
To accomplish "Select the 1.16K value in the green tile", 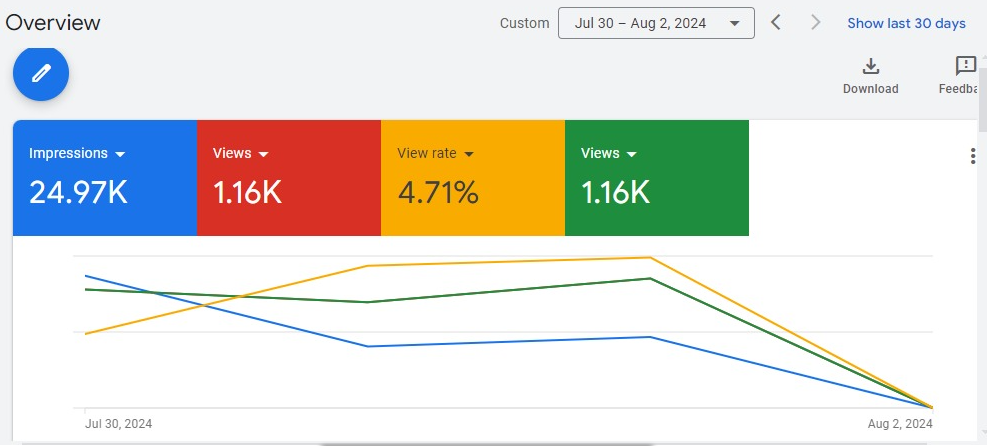I will point(615,192).
